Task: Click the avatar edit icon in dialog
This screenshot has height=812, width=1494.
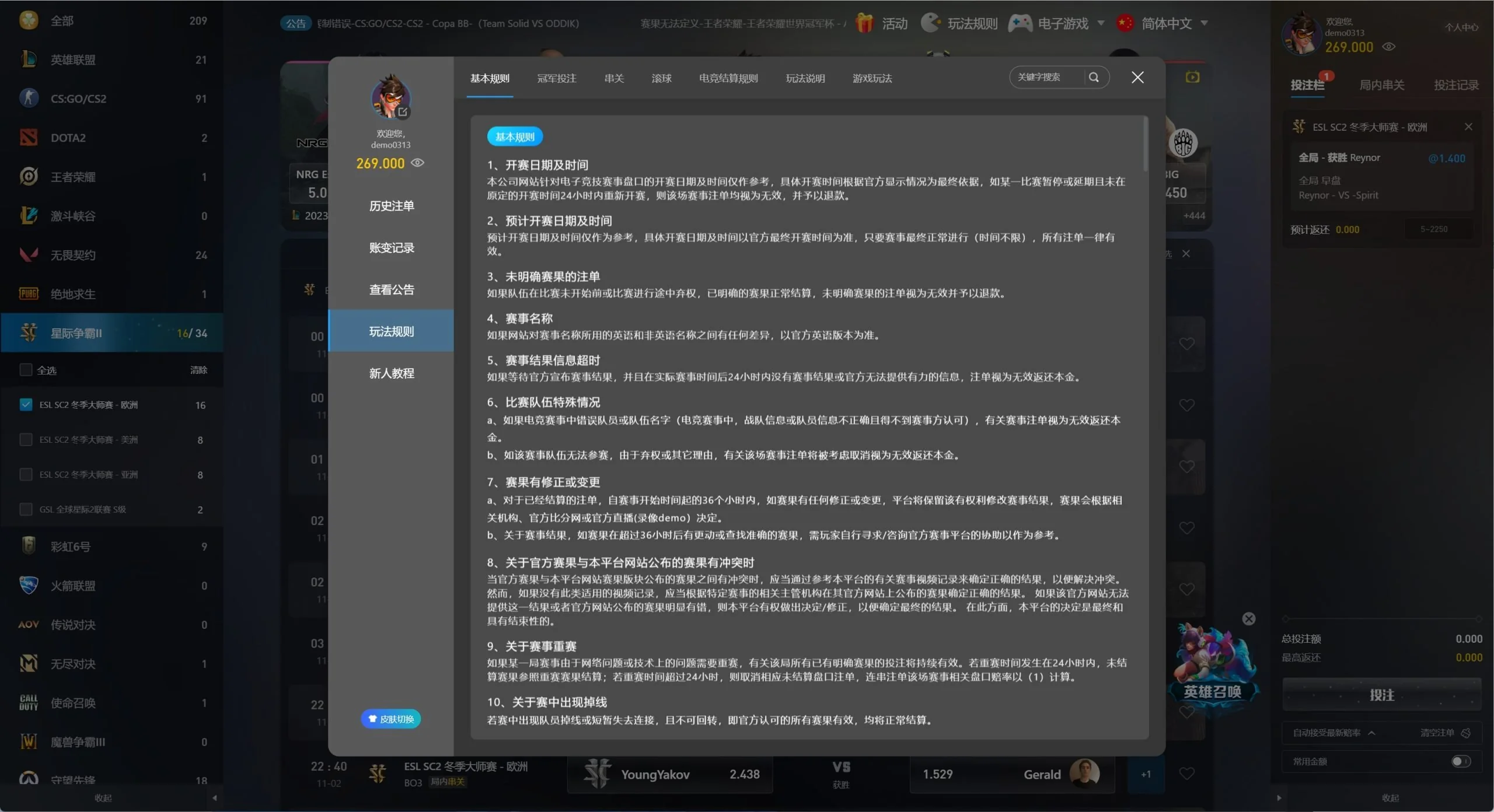Action: click(x=403, y=112)
